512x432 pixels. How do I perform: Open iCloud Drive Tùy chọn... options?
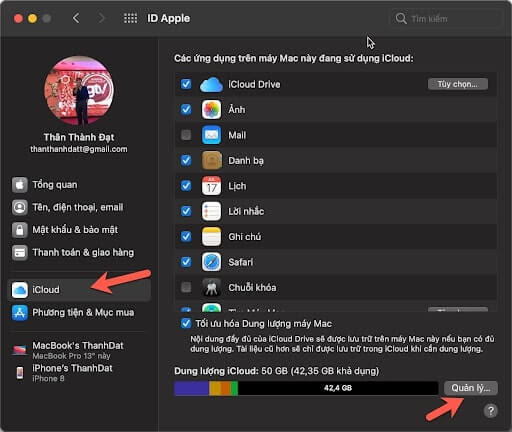coord(458,84)
